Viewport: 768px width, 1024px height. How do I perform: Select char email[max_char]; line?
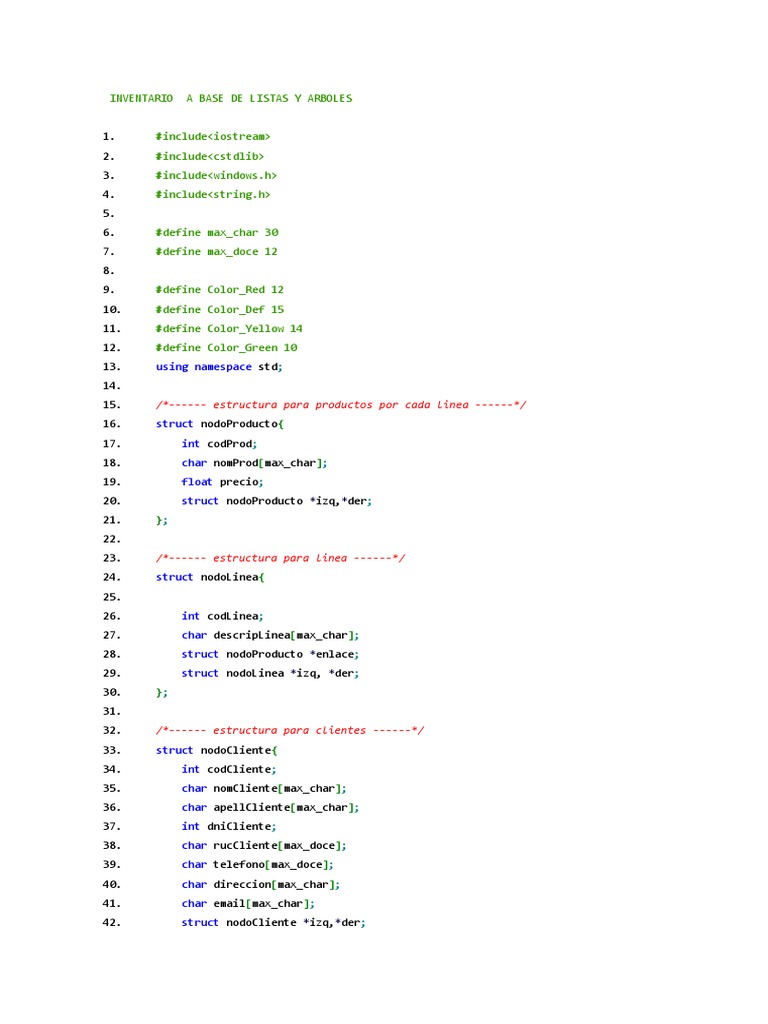(x=248, y=904)
